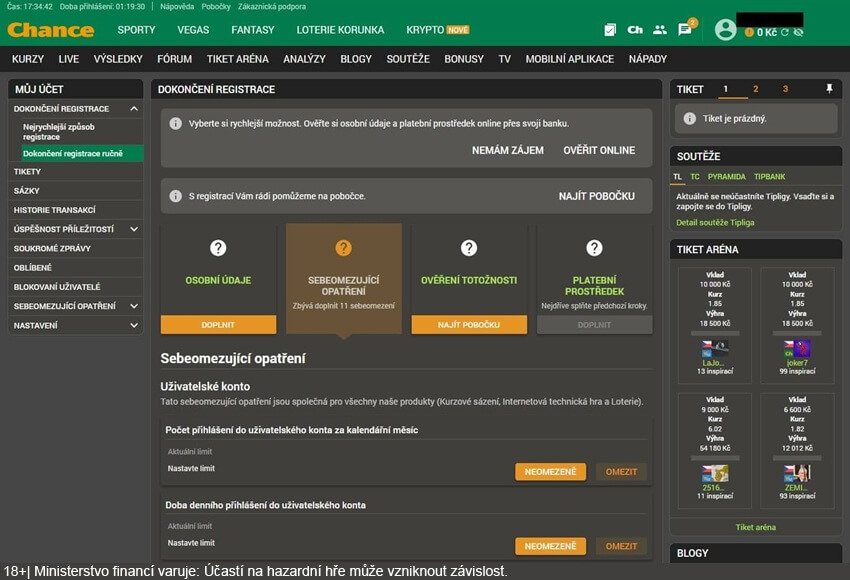The image size is (850, 580).
Task: Expand the Nastavení sidebar section
Action: tap(133, 325)
